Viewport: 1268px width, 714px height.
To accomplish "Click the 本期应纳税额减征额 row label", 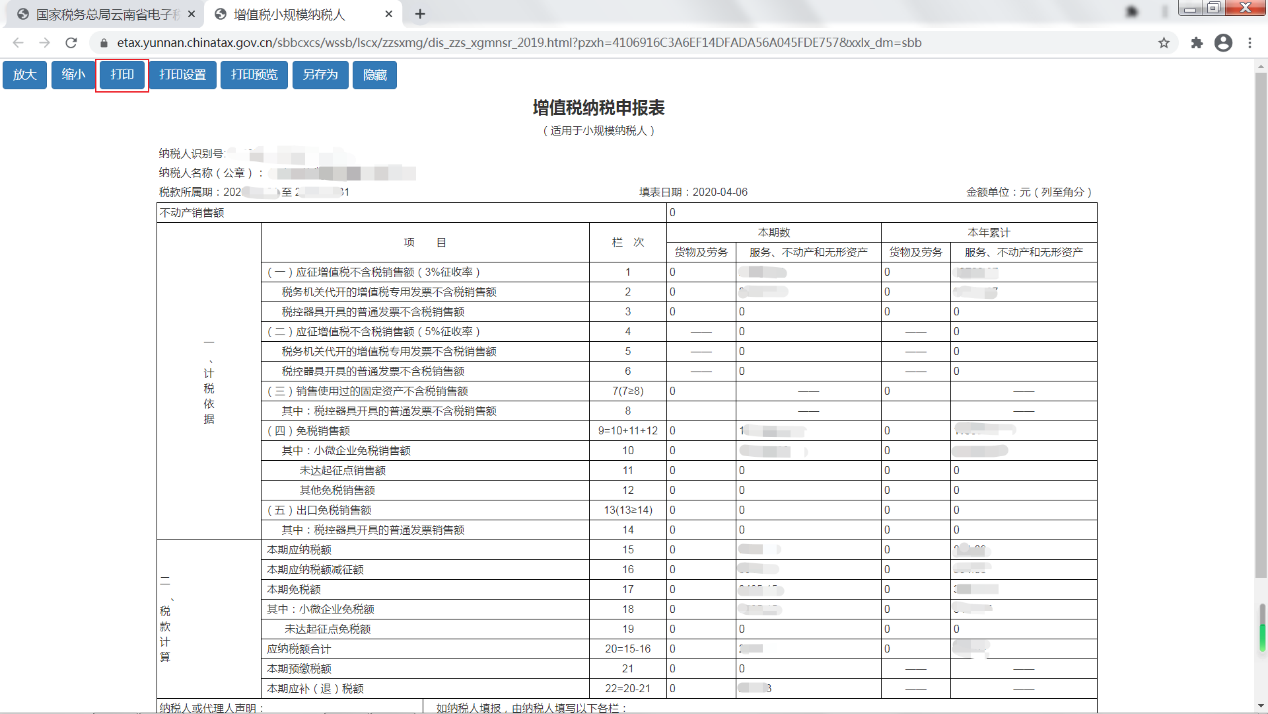I will click(x=315, y=570).
